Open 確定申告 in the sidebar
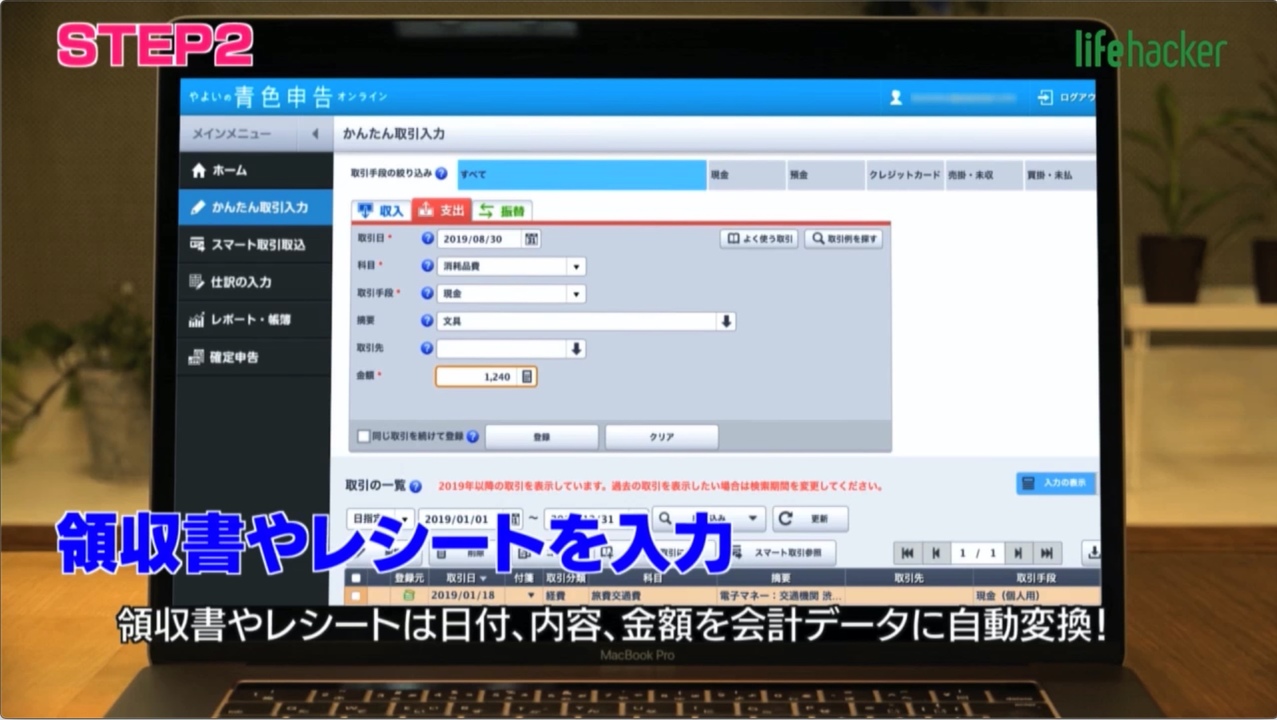 point(255,357)
